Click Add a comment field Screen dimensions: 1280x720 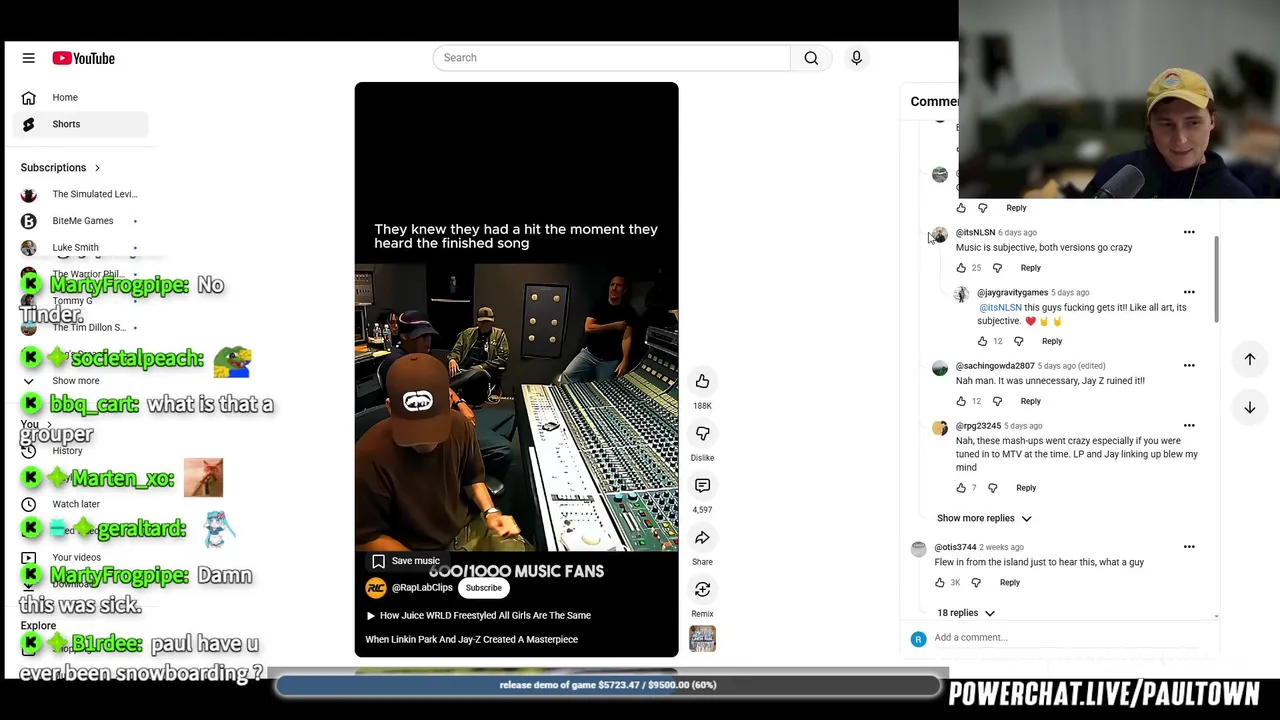coord(1070,637)
